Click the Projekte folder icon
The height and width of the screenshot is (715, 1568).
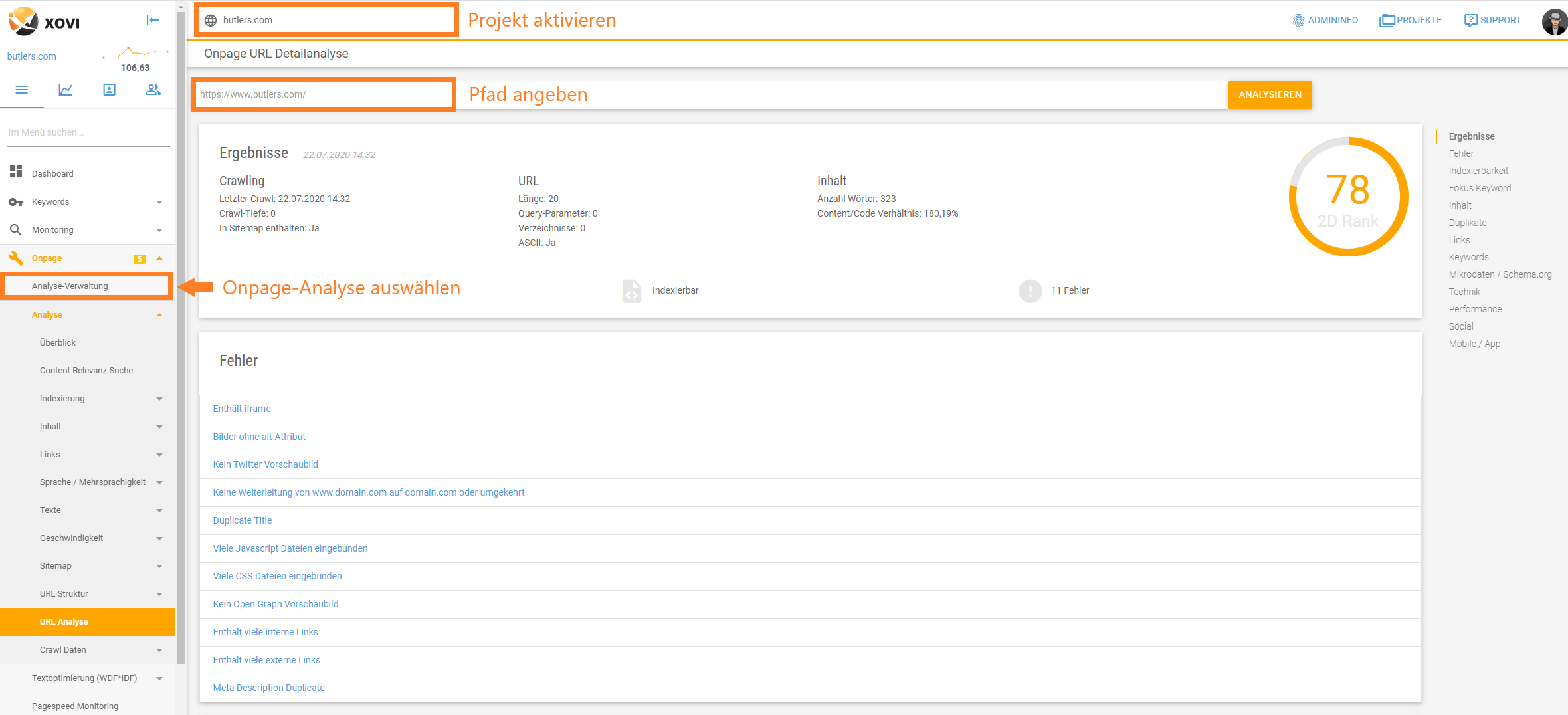[x=1387, y=21]
